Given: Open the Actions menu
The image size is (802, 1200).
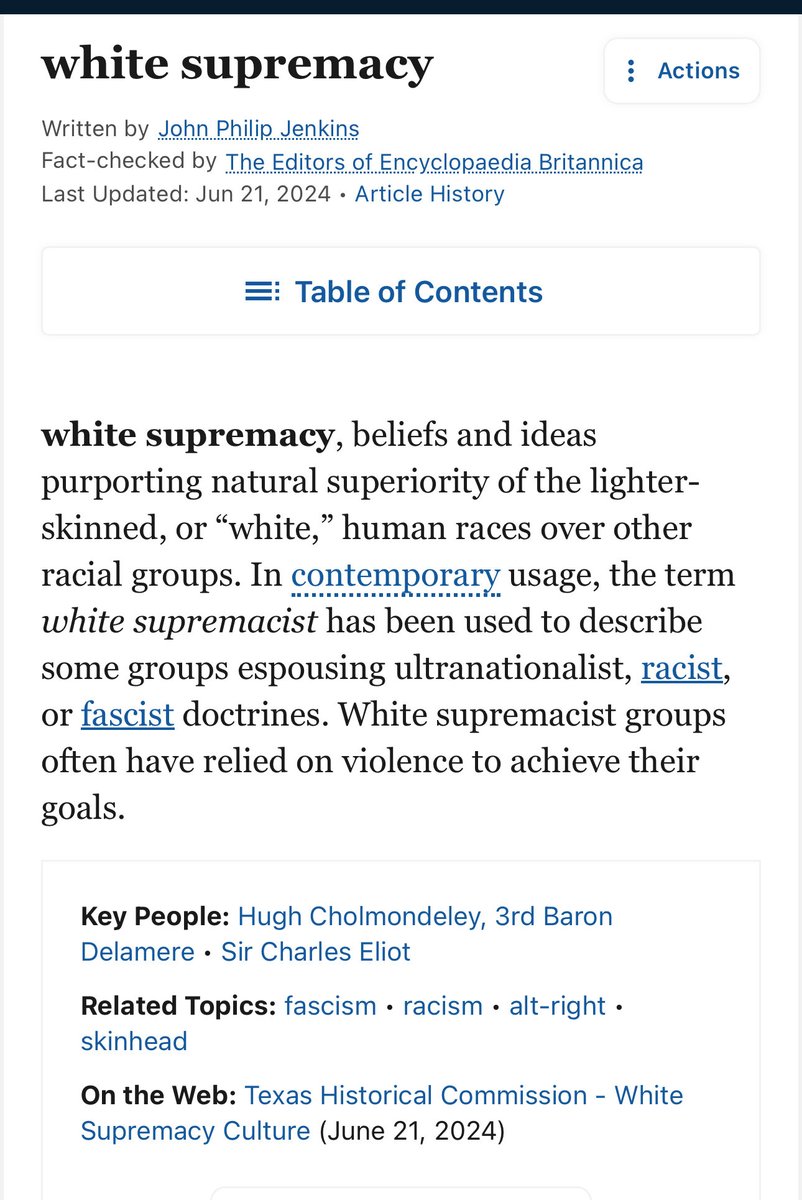Looking at the screenshot, I should pyautogui.click(x=681, y=71).
